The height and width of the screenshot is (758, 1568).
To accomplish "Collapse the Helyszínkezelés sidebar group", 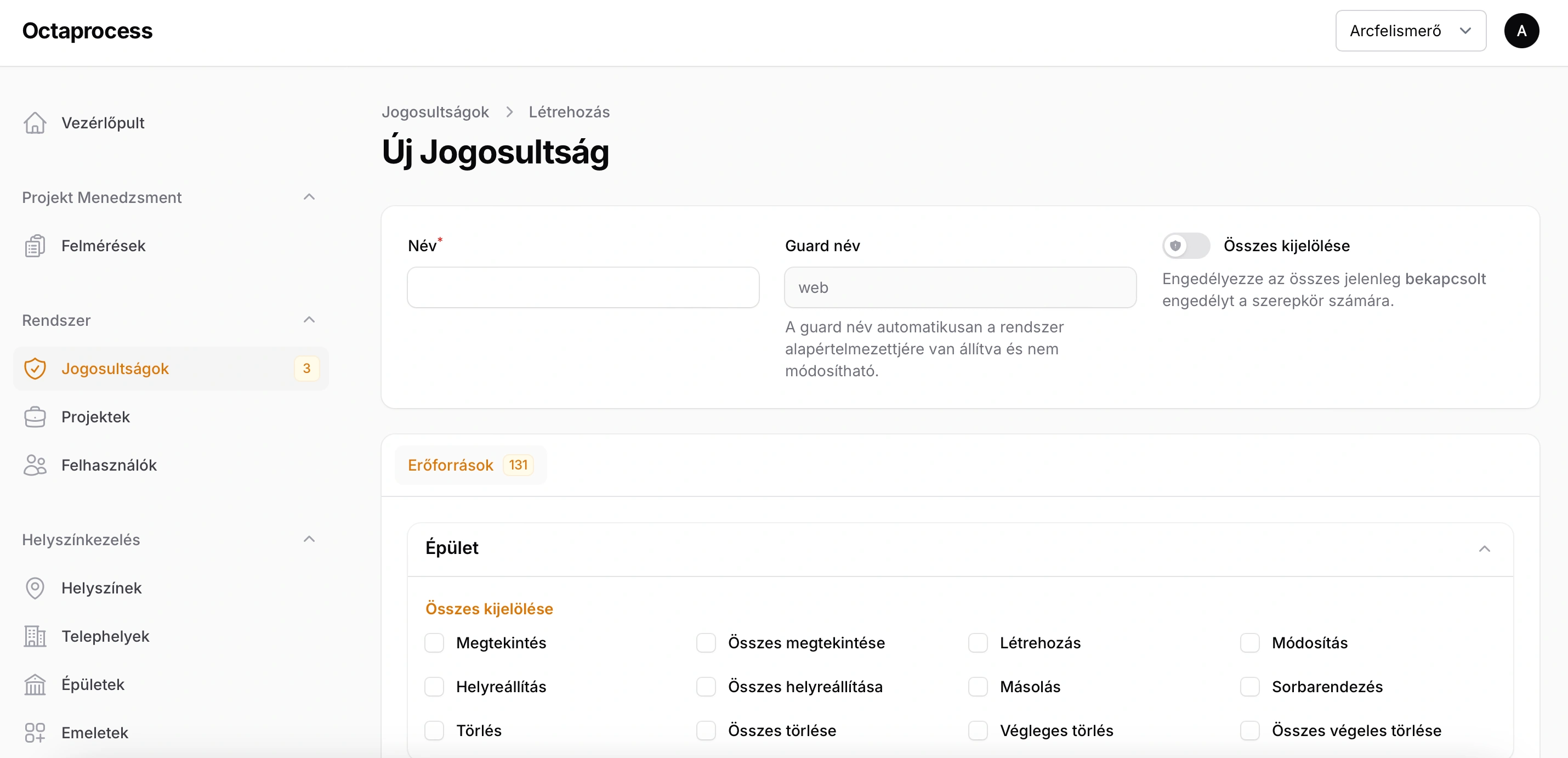I will pyautogui.click(x=309, y=539).
